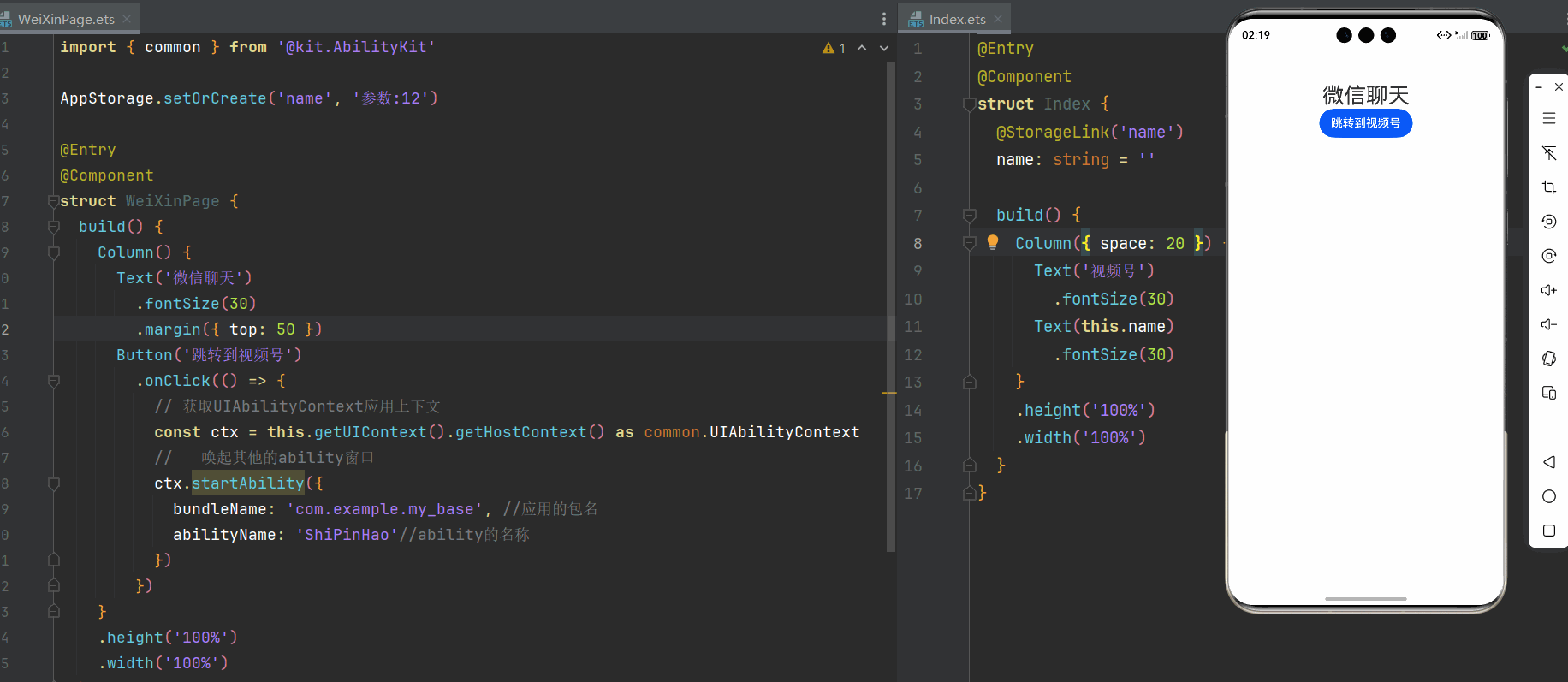1568x682 pixels.
Task: Click the orange warning stripe on scrollbar
Action: tap(890, 393)
